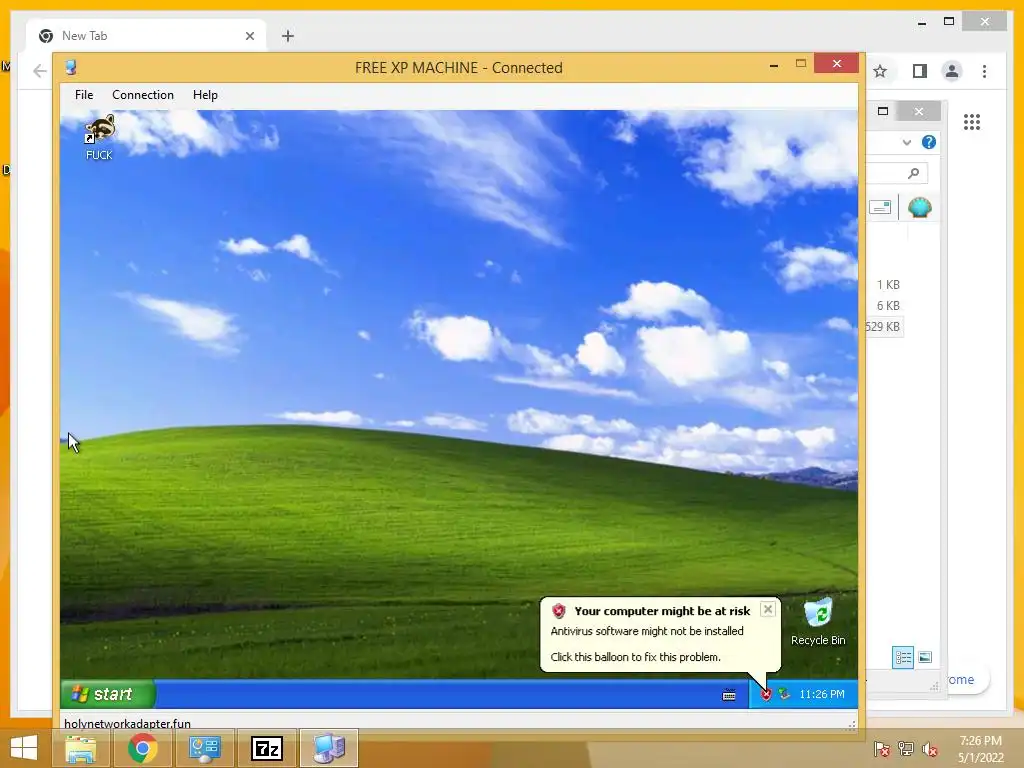This screenshot has height=768, width=1024.
Task: Click the resize grip of the viewer window
Action: pos(852,724)
